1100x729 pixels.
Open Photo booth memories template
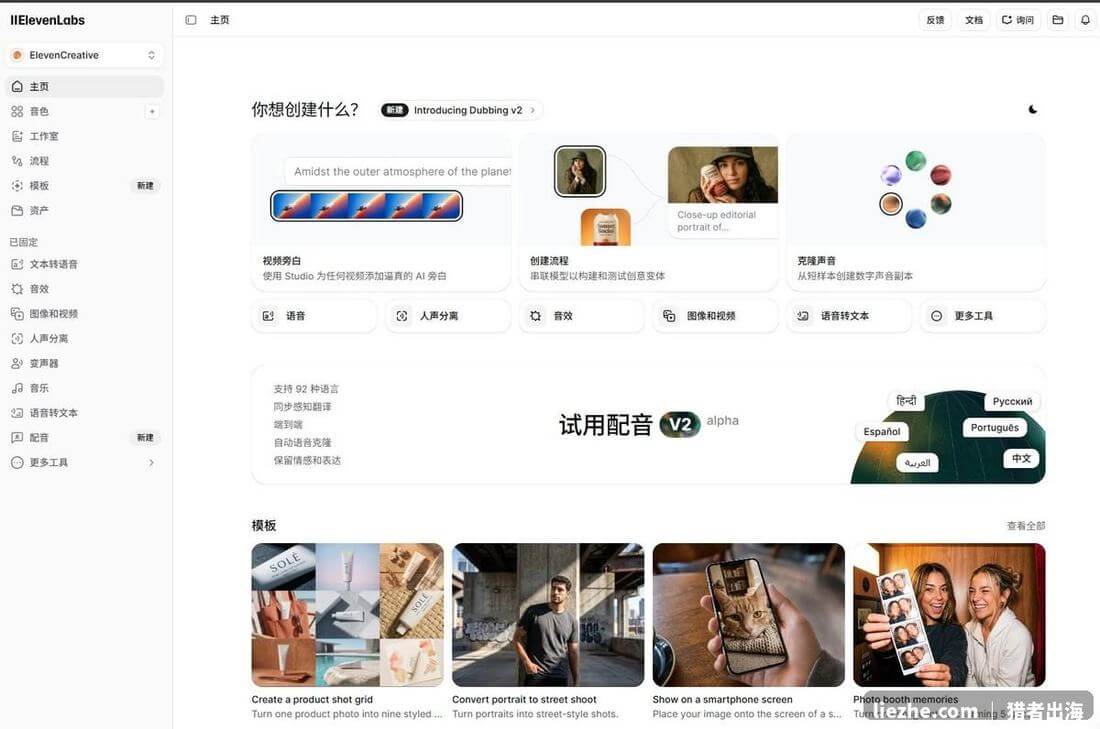949,631
